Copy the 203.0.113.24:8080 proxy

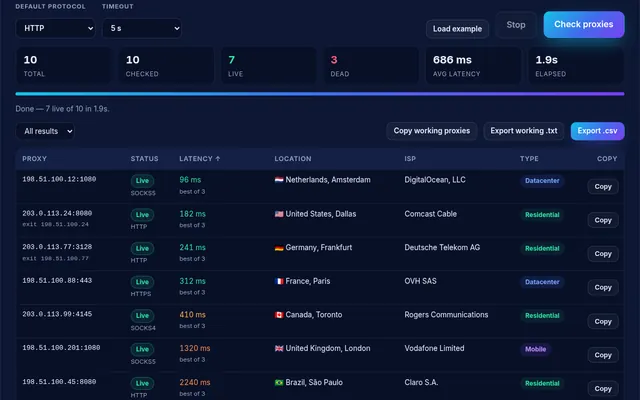tap(603, 220)
